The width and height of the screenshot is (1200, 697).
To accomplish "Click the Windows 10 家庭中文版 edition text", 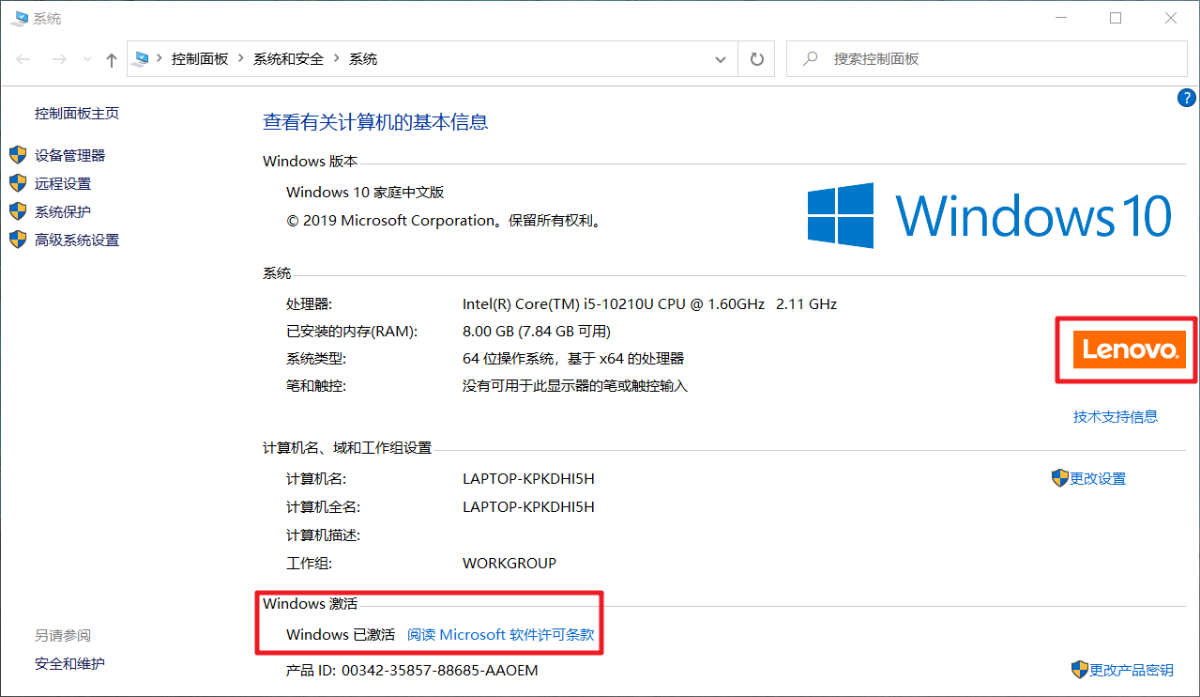I will tap(365, 192).
